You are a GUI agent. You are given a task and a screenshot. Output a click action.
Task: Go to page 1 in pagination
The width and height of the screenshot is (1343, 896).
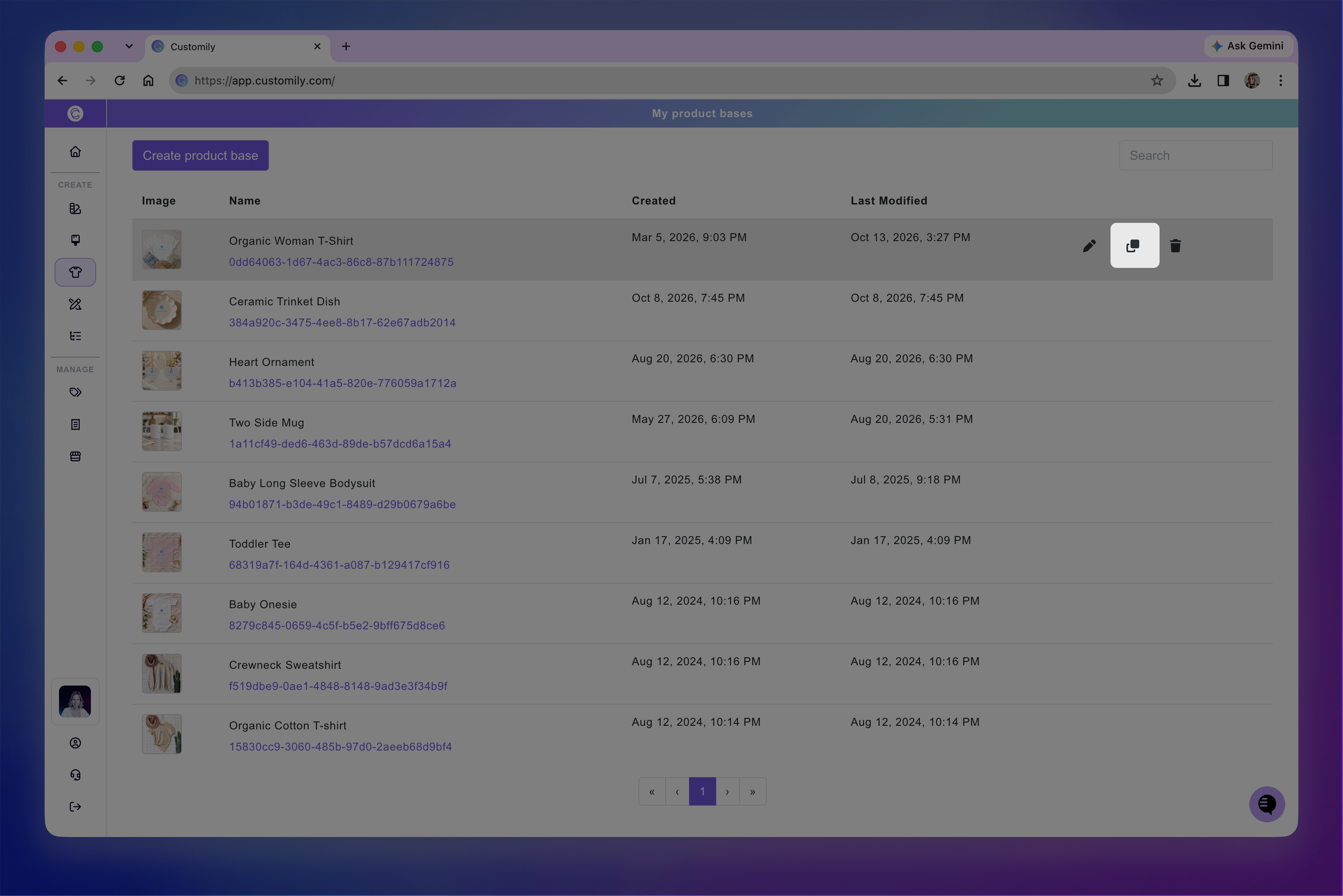click(x=702, y=792)
